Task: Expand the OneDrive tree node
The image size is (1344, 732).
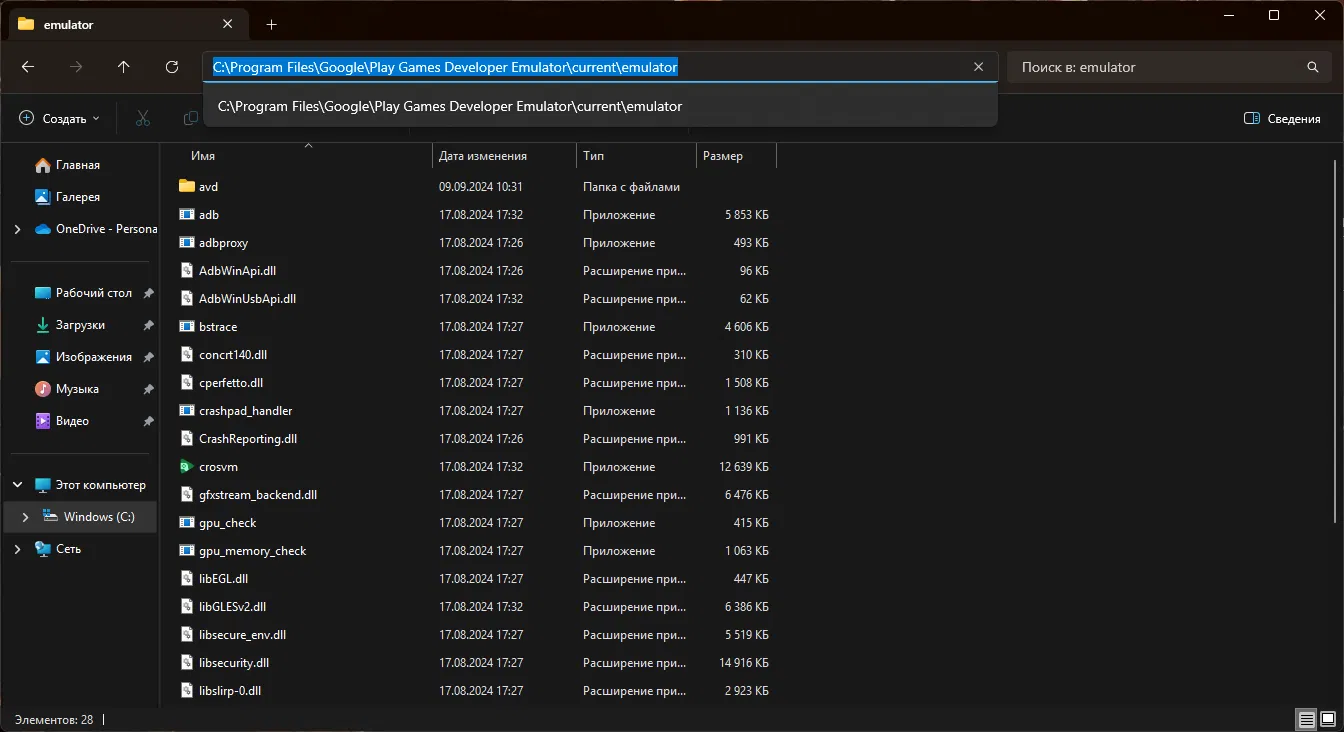Action: 18,229
